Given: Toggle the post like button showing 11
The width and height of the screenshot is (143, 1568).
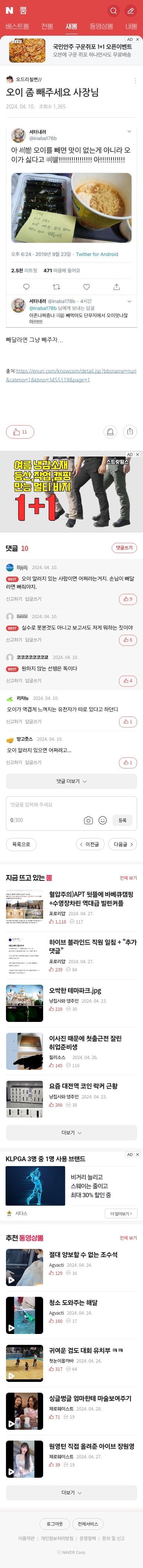Looking at the screenshot, I should pos(19,432).
